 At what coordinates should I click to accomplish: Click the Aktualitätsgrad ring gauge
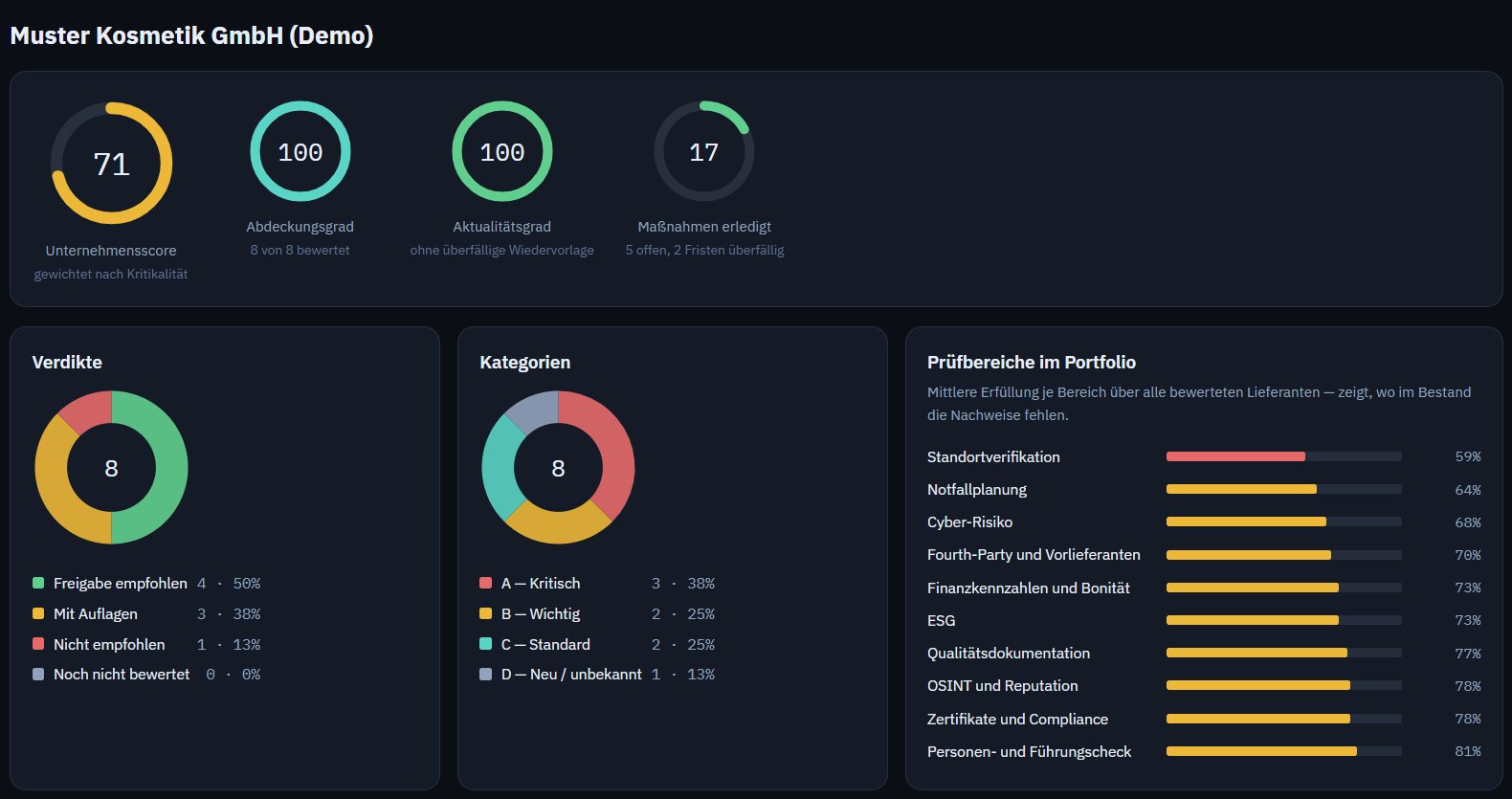coord(502,151)
